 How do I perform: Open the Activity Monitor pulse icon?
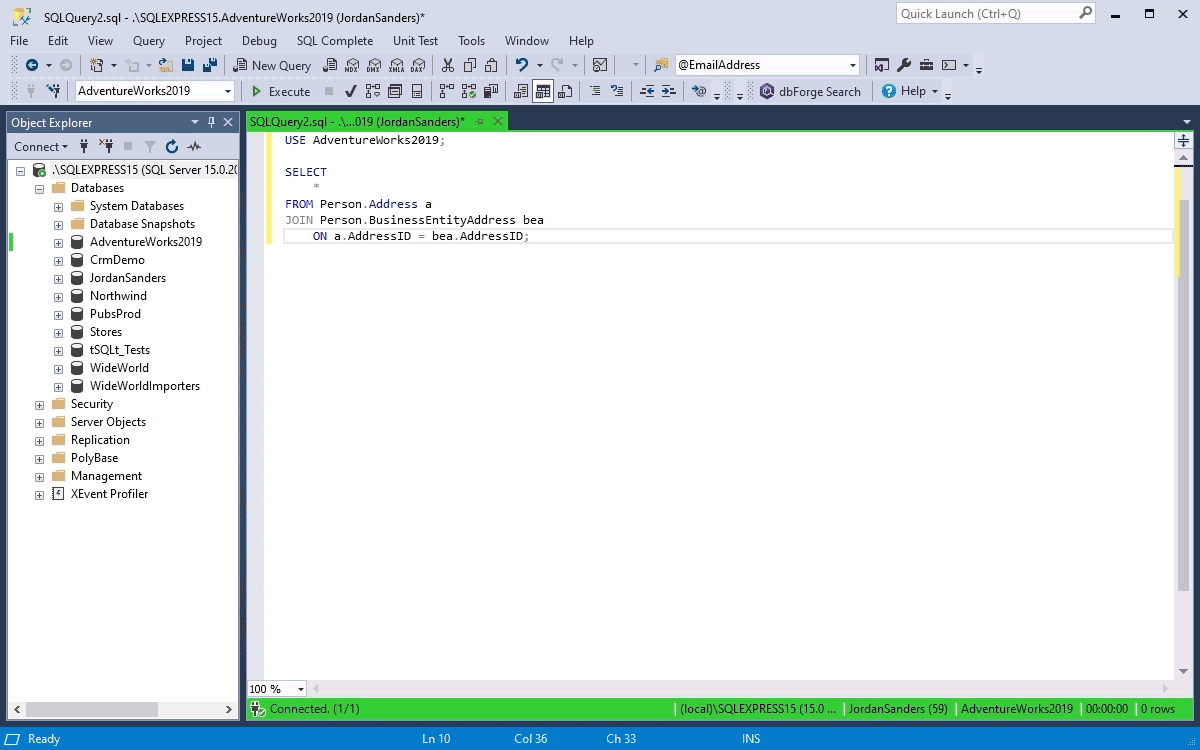[x=194, y=147]
